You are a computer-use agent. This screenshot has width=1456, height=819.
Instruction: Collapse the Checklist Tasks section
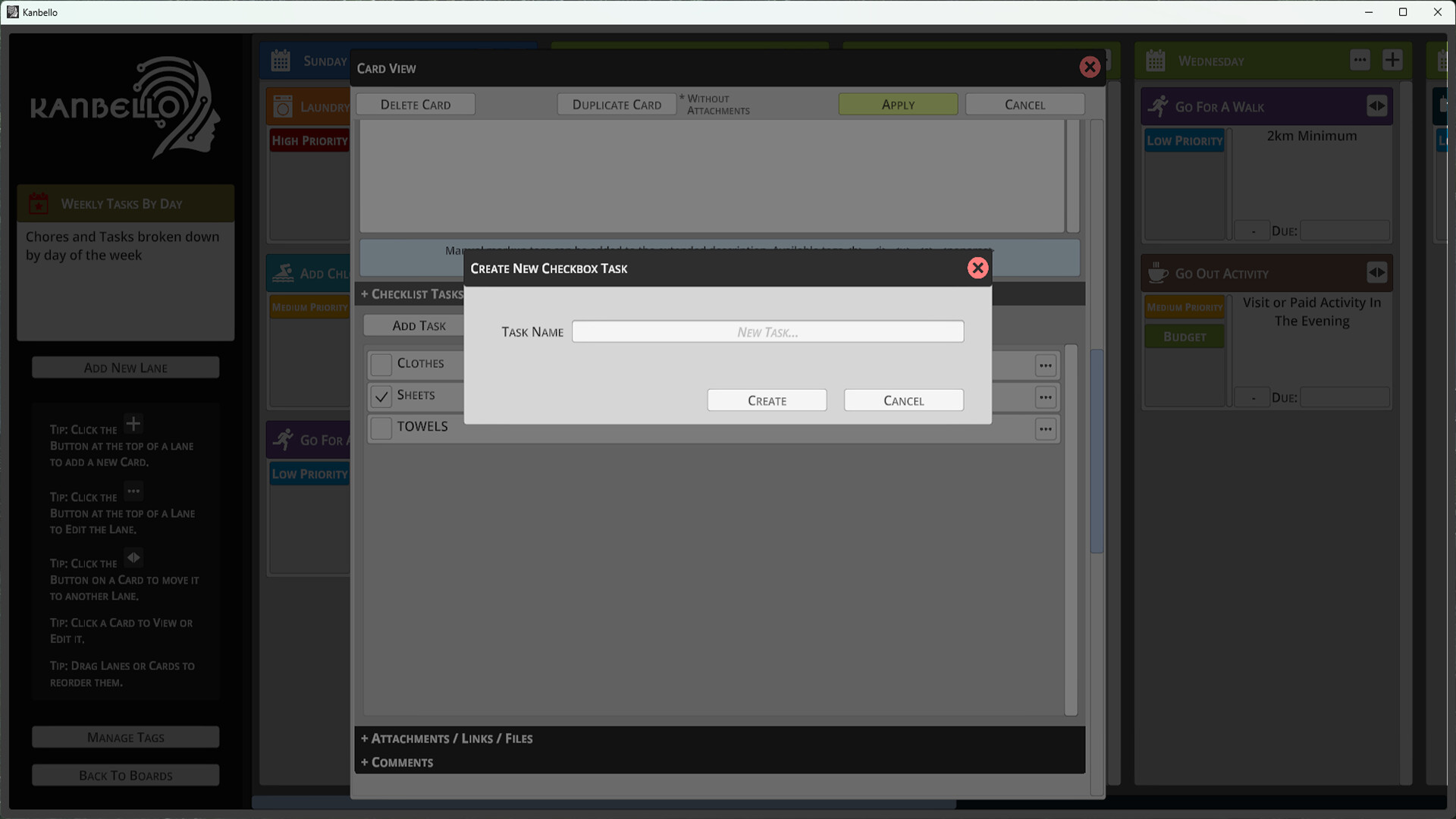[412, 294]
